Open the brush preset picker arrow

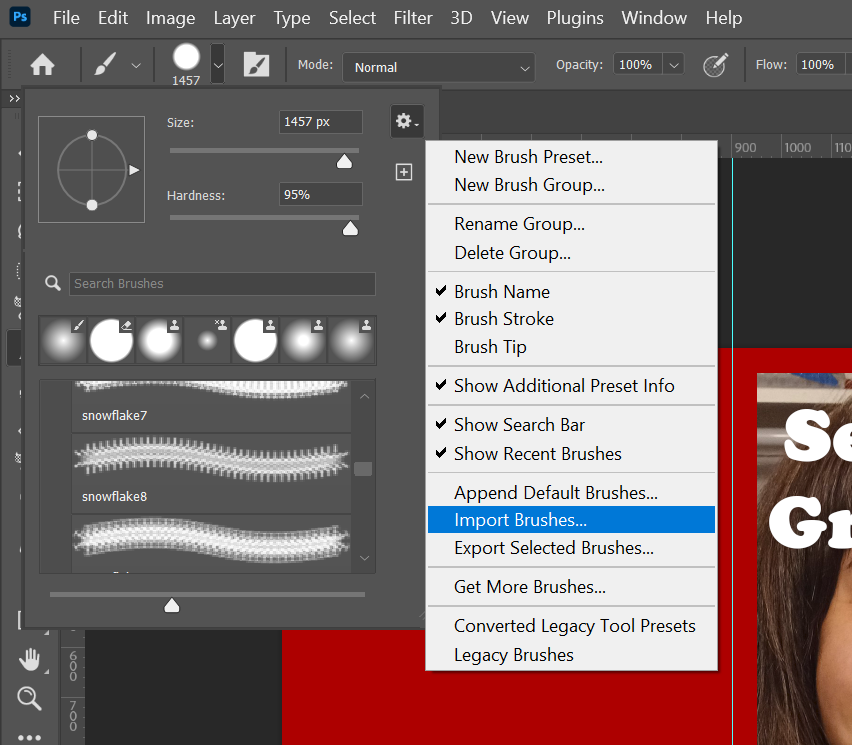click(x=217, y=66)
